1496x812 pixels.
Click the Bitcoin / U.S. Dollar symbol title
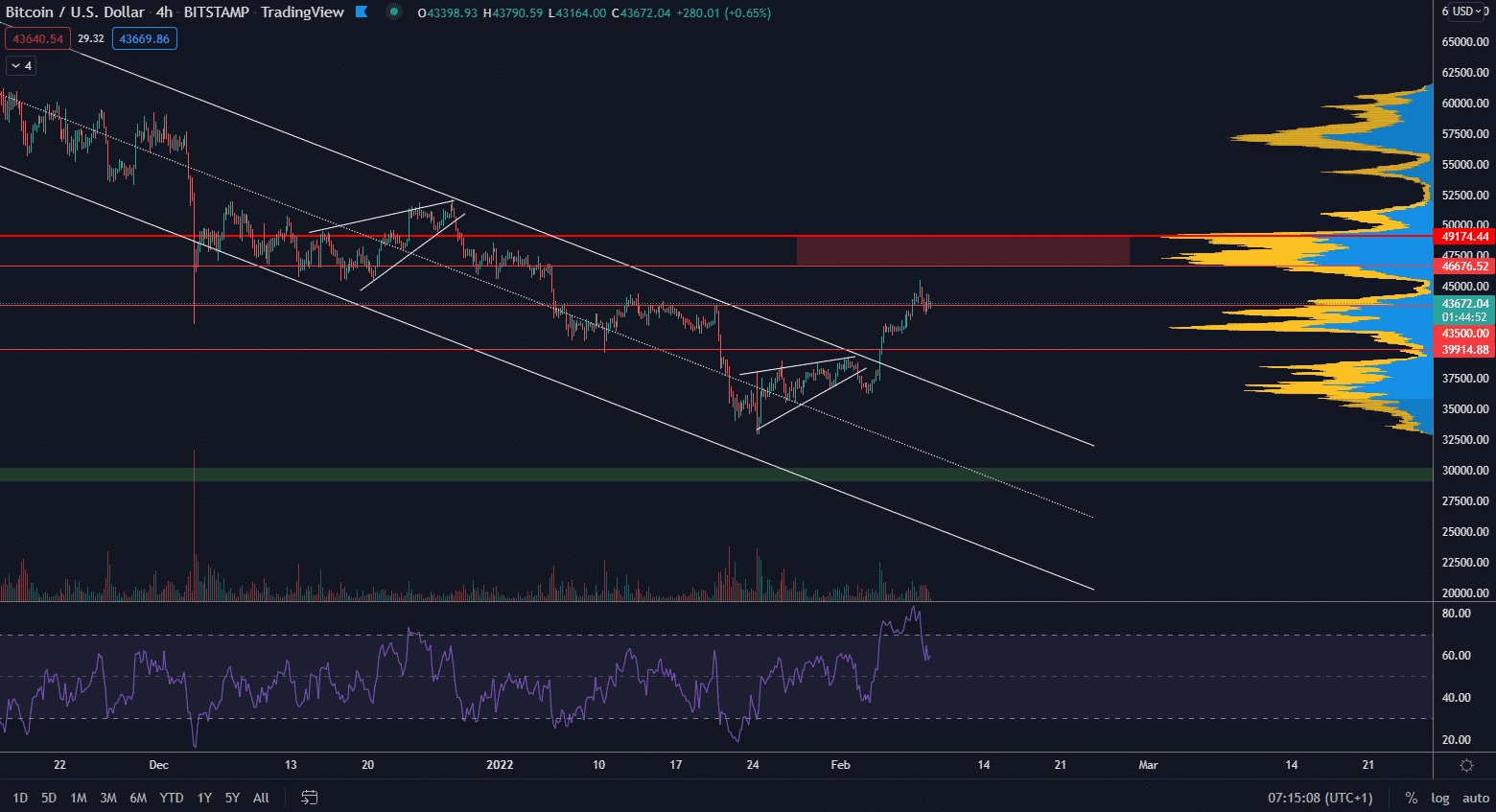pos(75,12)
